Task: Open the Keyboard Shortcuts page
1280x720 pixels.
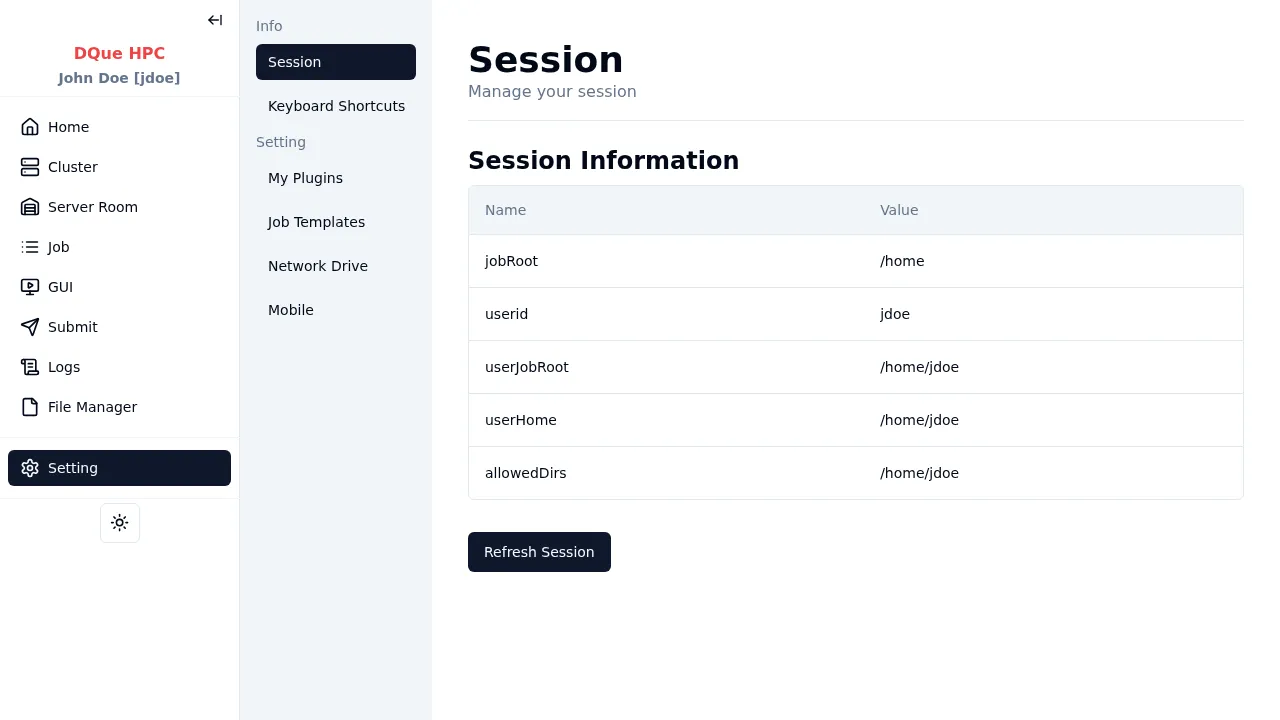Action: pos(336,106)
